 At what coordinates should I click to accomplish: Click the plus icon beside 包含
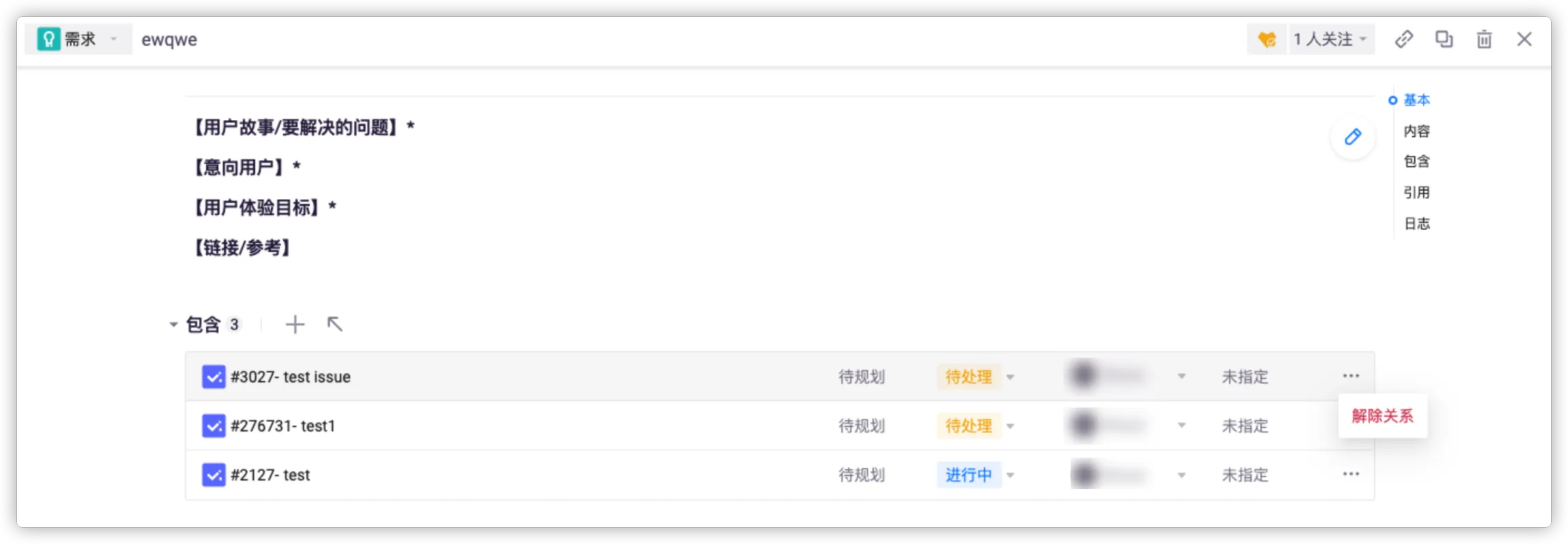pyautogui.click(x=295, y=324)
